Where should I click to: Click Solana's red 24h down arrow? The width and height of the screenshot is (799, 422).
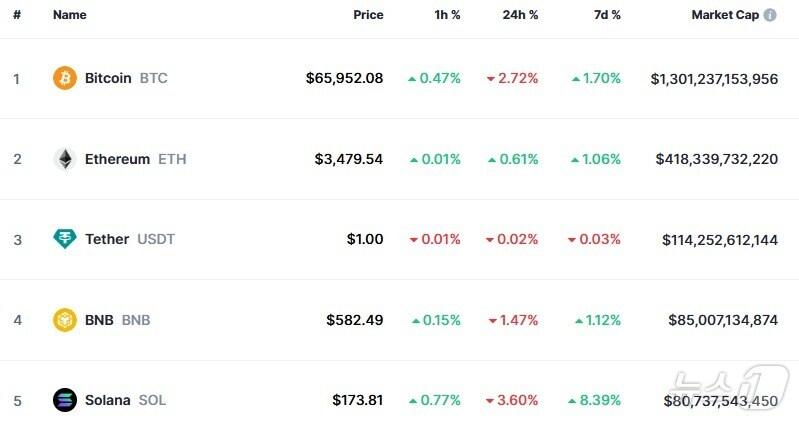490,400
